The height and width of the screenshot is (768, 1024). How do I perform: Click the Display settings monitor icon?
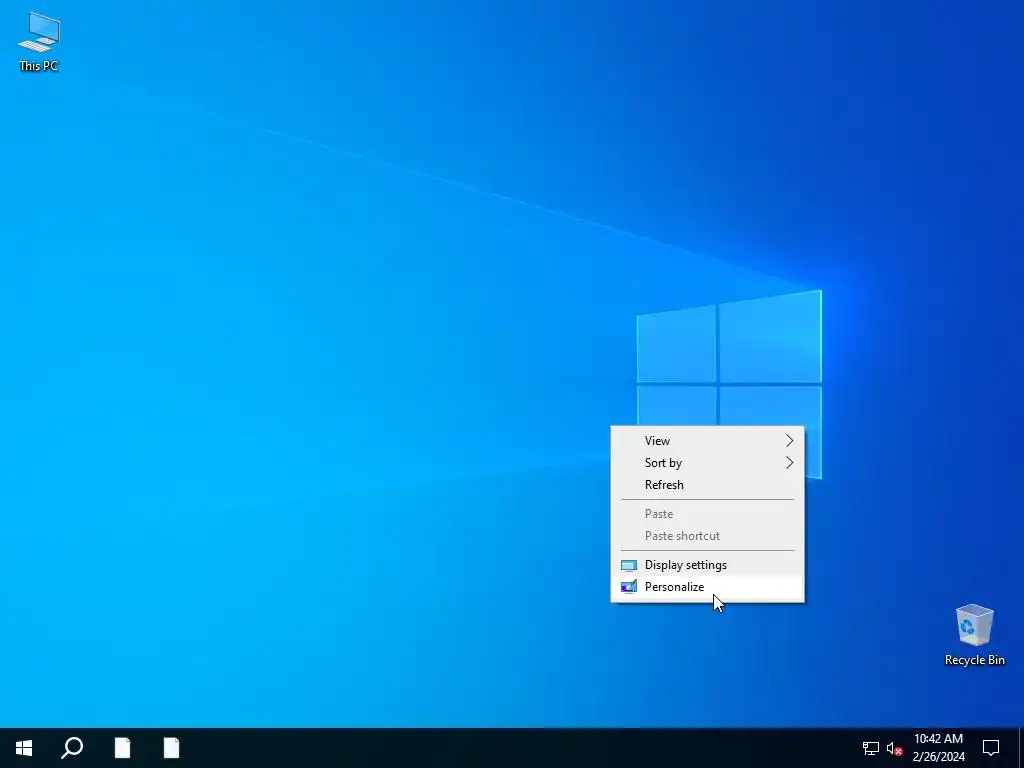[628, 566]
